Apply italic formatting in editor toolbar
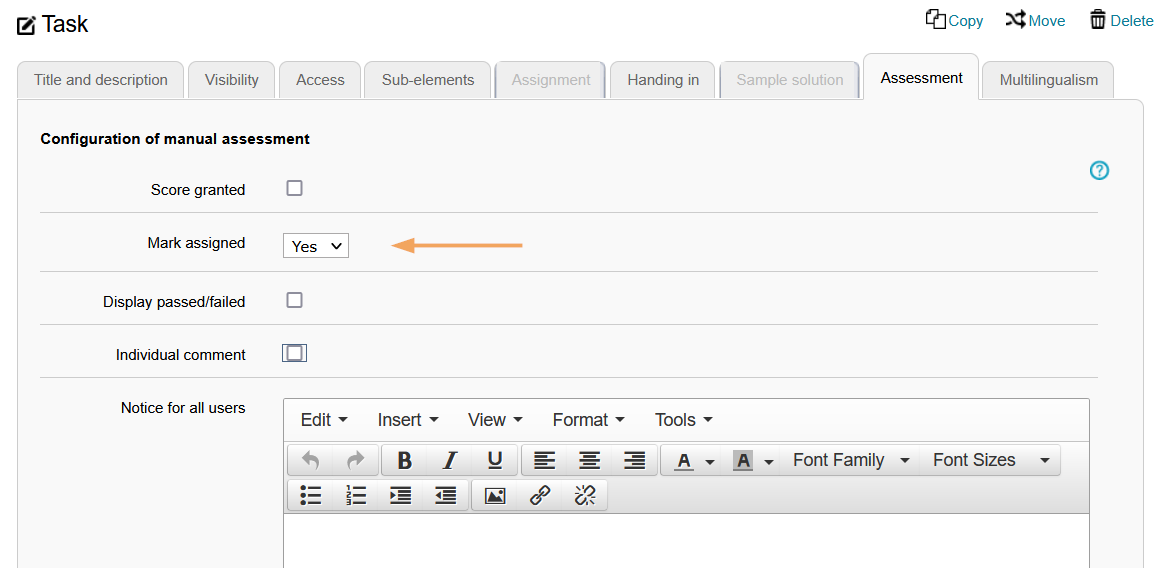The width and height of the screenshot is (1170, 568). click(450, 460)
